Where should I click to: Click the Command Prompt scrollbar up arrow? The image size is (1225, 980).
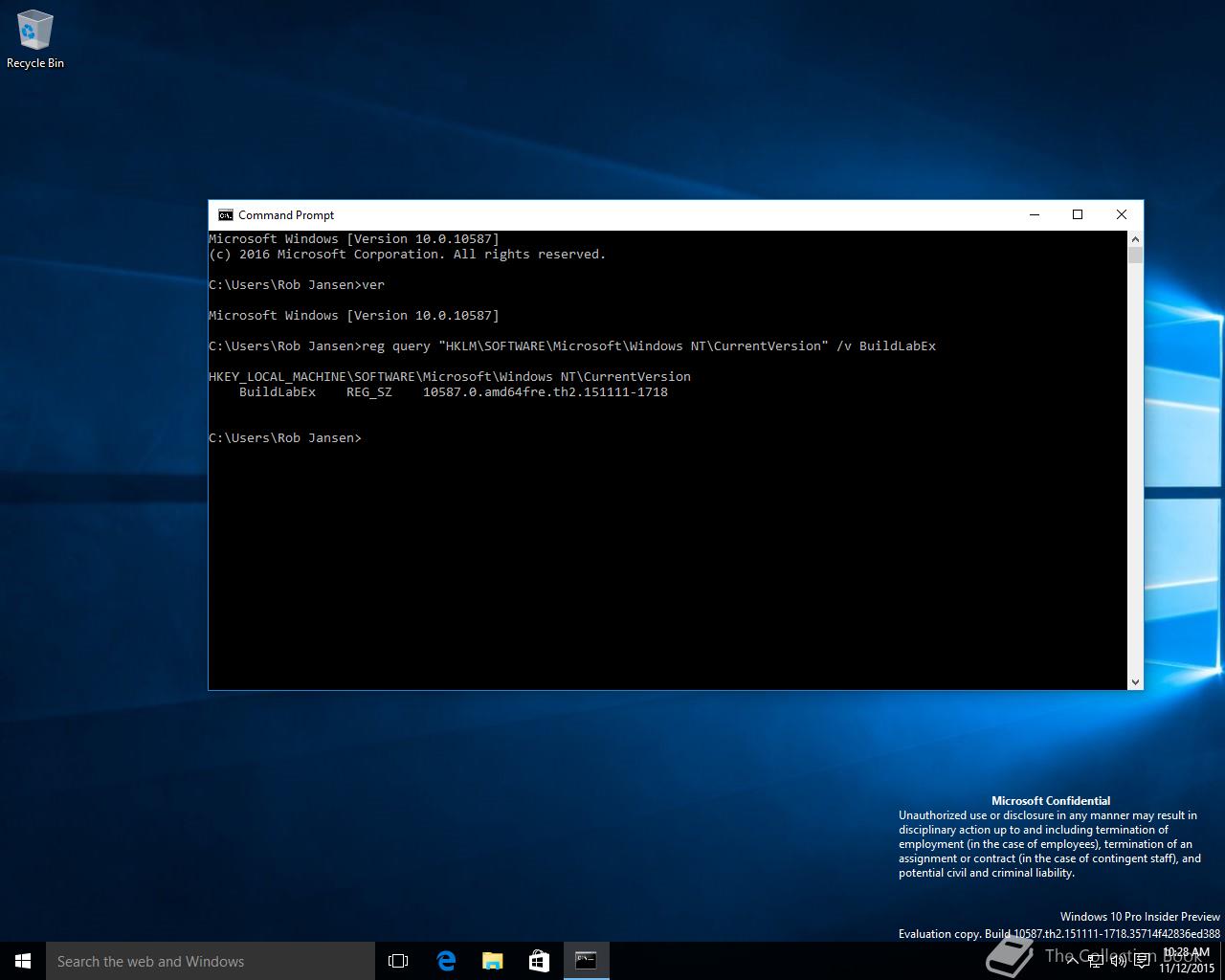[x=1136, y=238]
